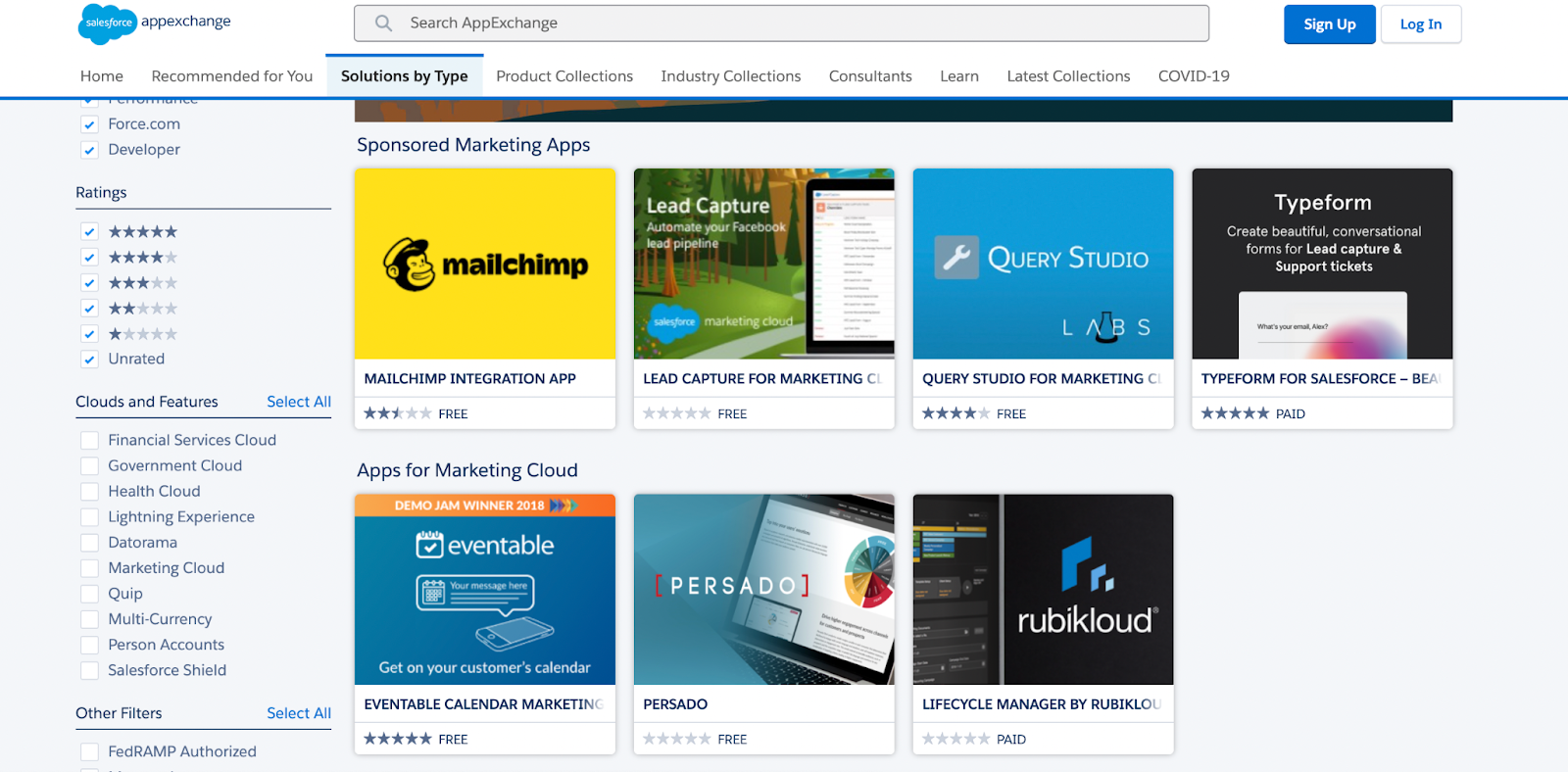
Task: Click the Typeform for Salesforce star rating
Action: point(1236,413)
